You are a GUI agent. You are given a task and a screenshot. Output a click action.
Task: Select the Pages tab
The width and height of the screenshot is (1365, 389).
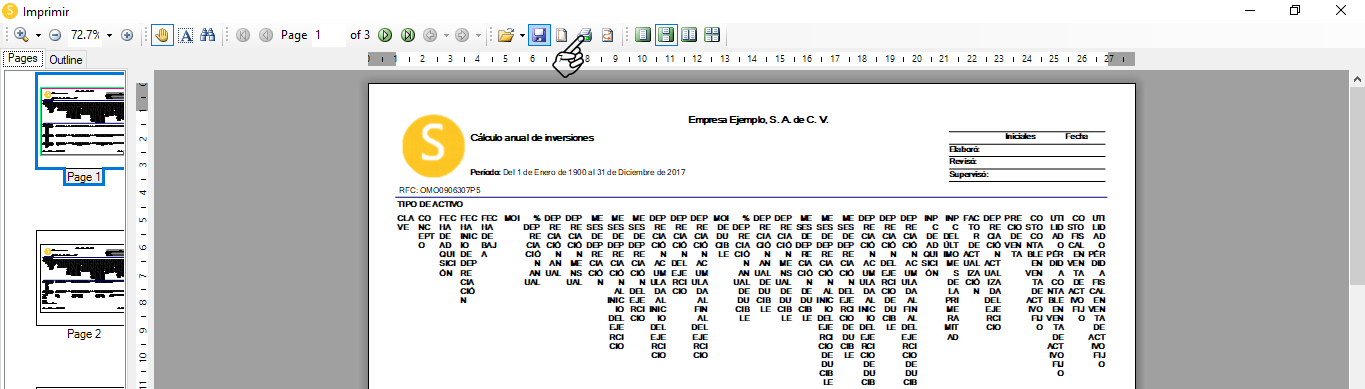pyautogui.click(x=22, y=59)
